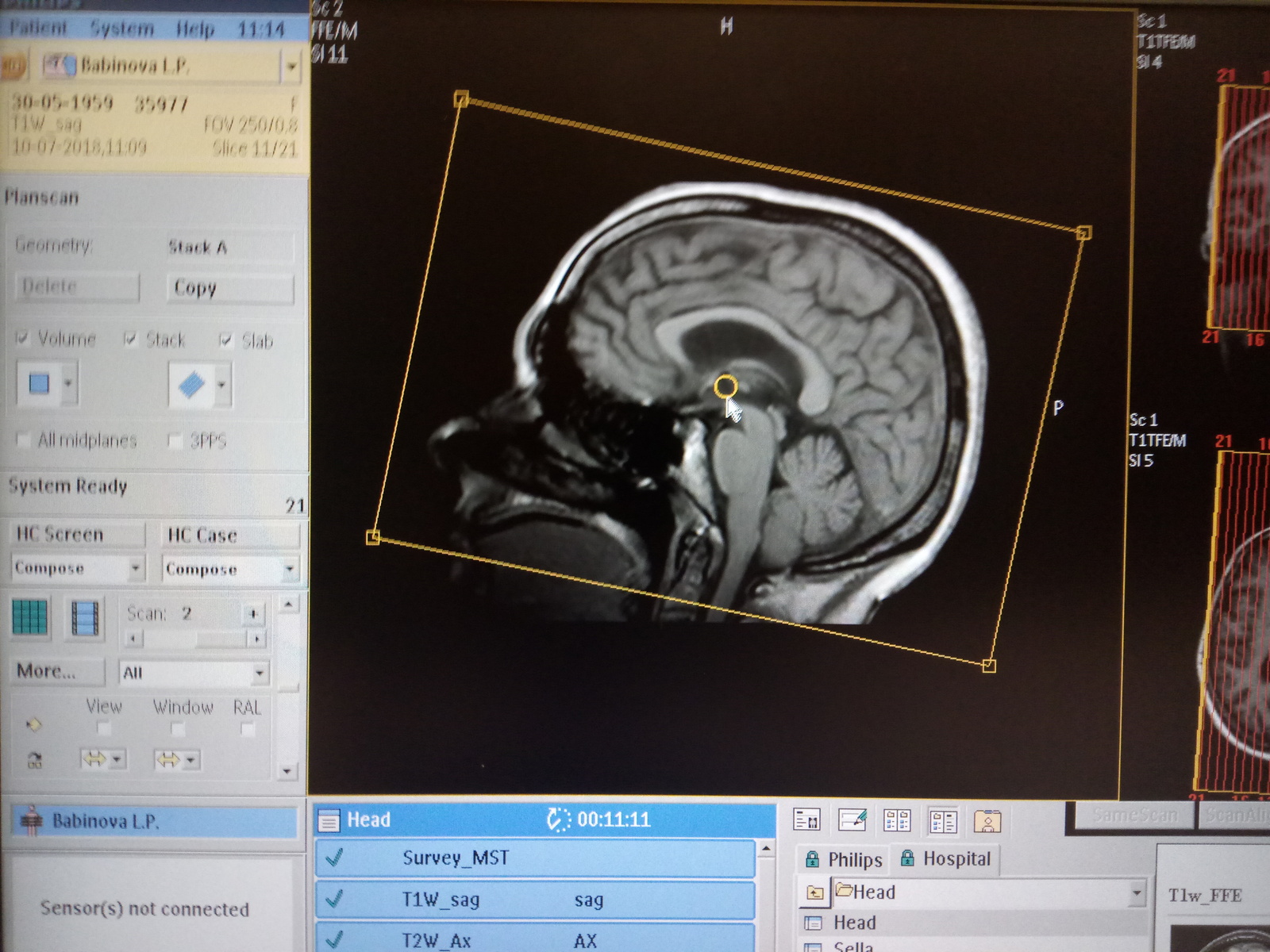Select the T1W_sag scan row
The height and width of the screenshot is (952, 1270).
pos(535,900)
